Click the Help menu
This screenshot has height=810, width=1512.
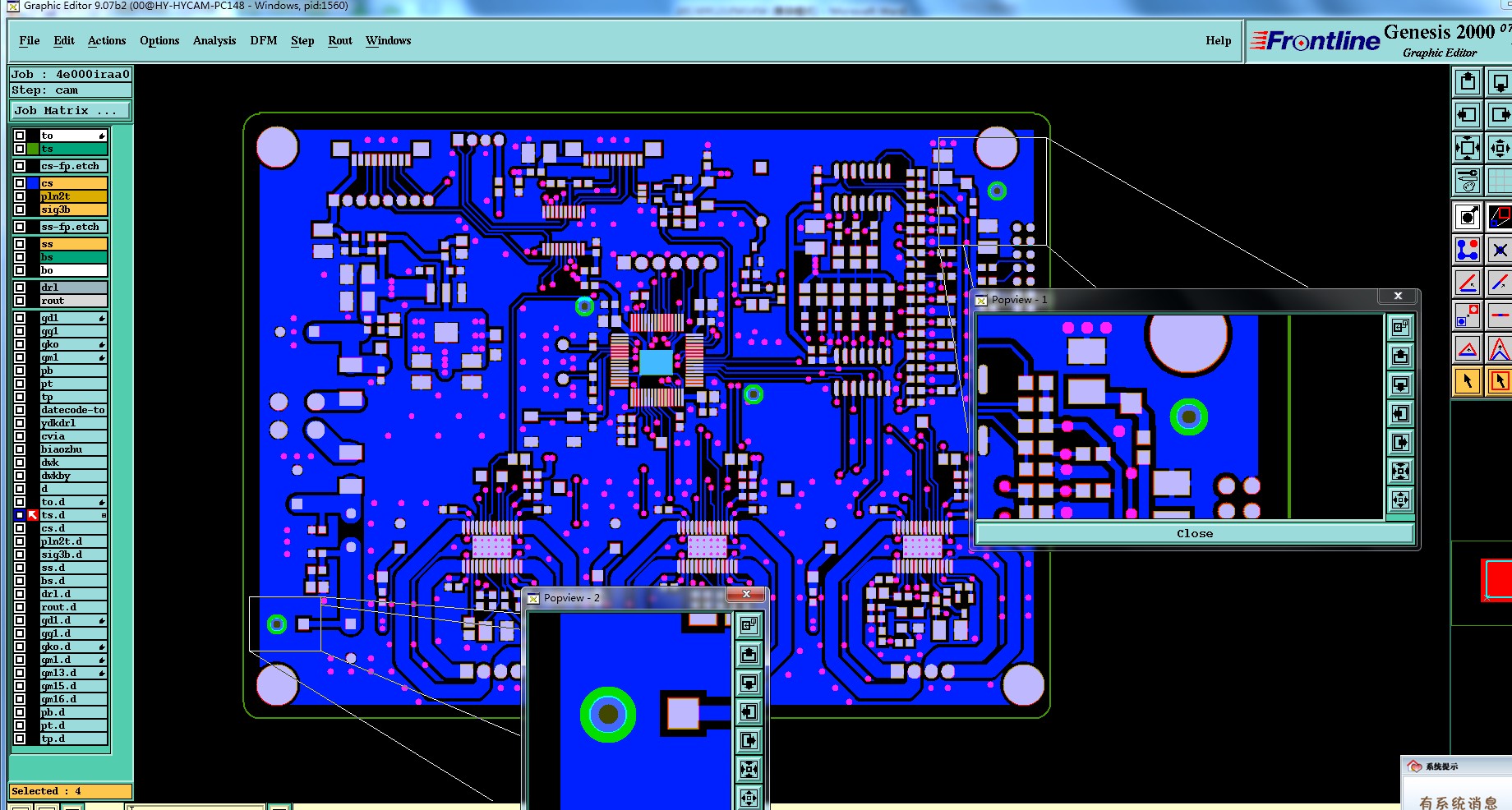tap(1219, 40)
